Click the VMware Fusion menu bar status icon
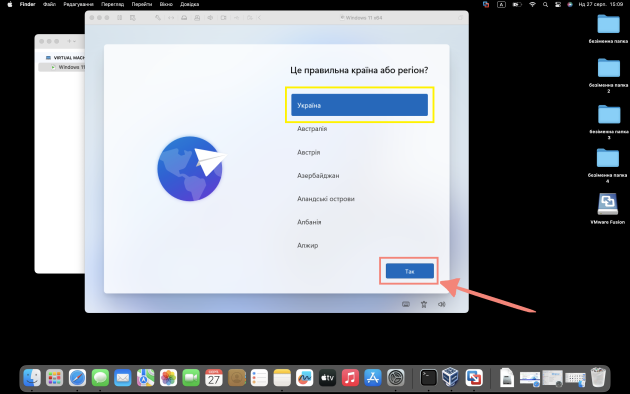 (486, 4)
